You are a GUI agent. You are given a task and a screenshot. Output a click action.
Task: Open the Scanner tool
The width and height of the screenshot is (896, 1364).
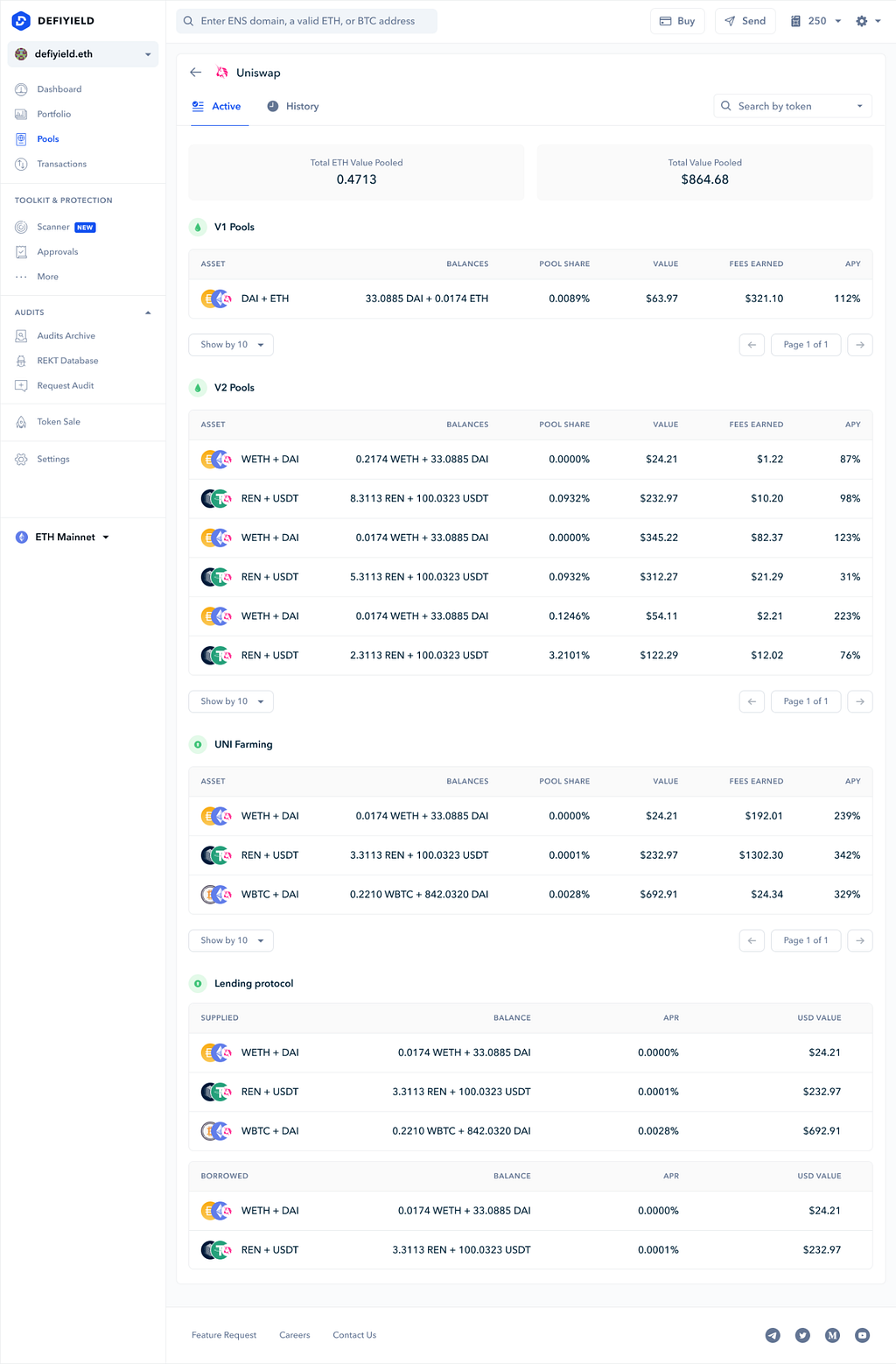[x=53, y=227]
